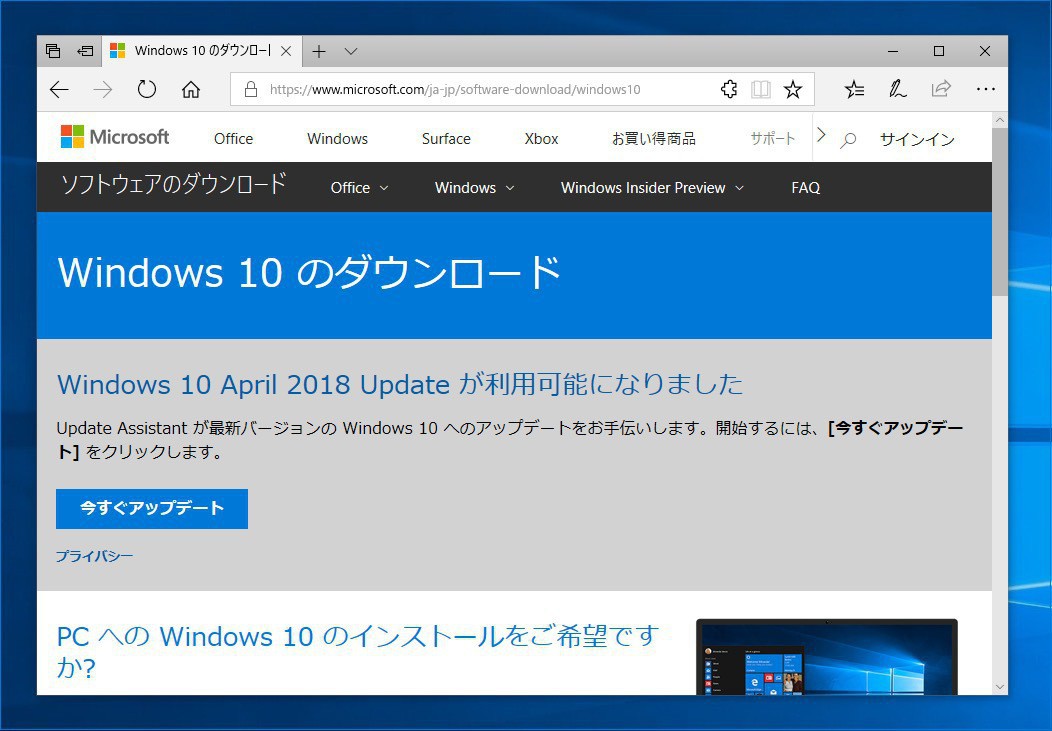Image resolution: width=1052 pixels, height=731 pixels.
Task: Add page to favorites star
Action: [793, 89]
